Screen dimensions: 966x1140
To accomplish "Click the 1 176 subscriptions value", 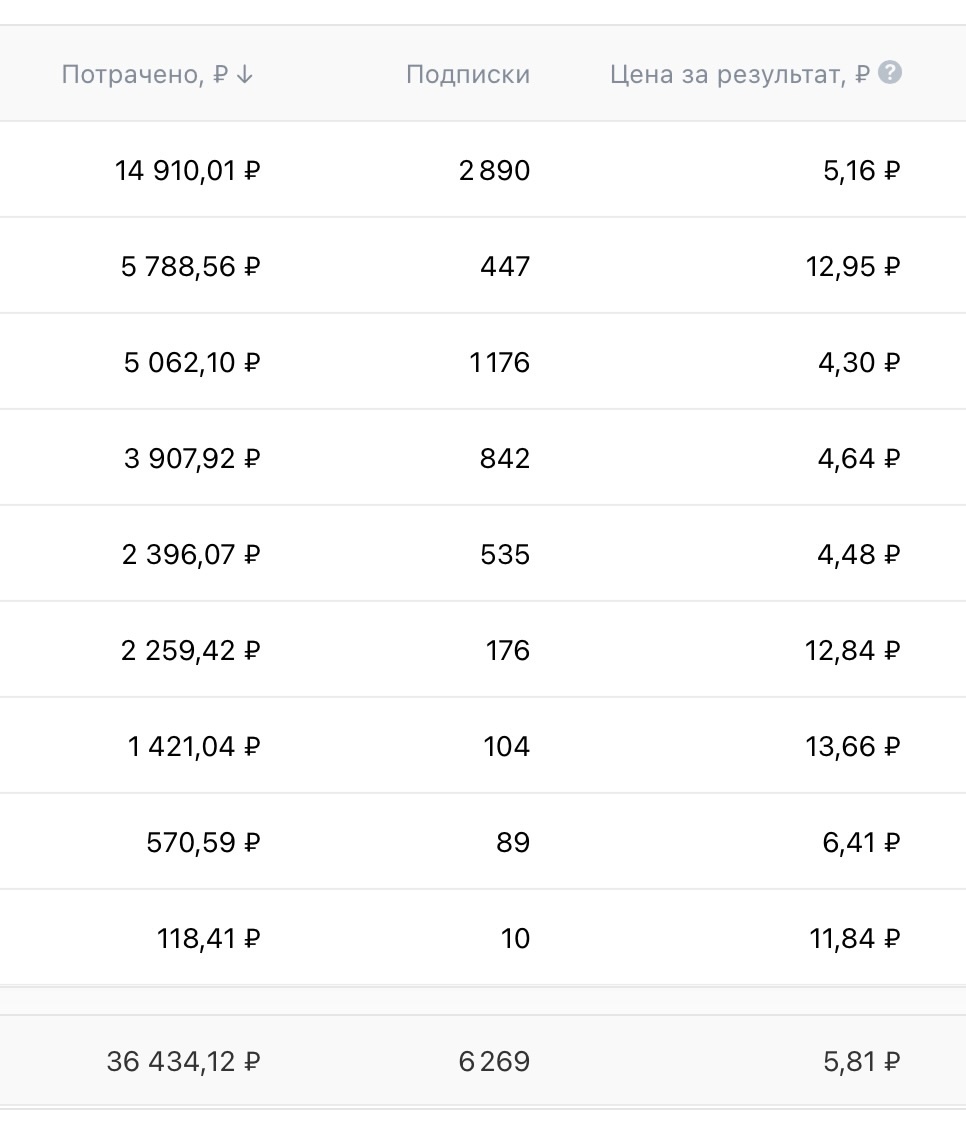I will (499, 363).
